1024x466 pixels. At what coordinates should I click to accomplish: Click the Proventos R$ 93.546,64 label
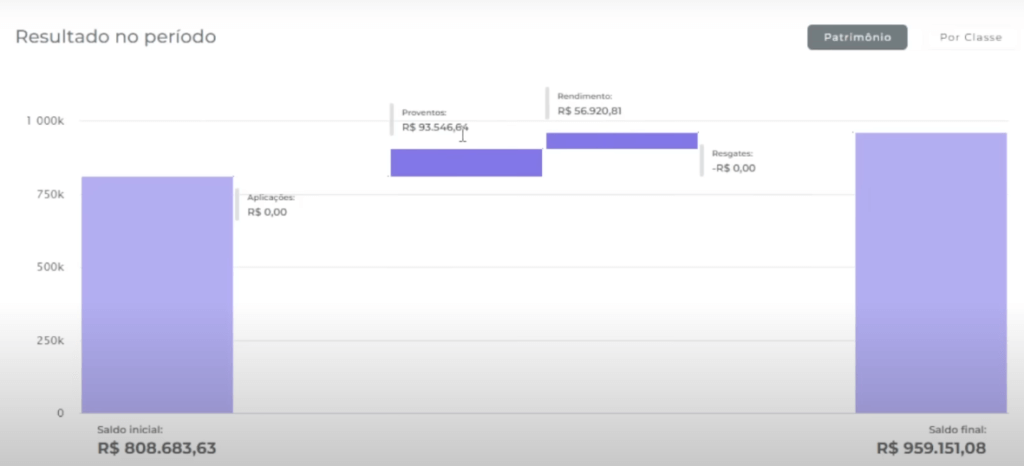[x=435, y=128]
